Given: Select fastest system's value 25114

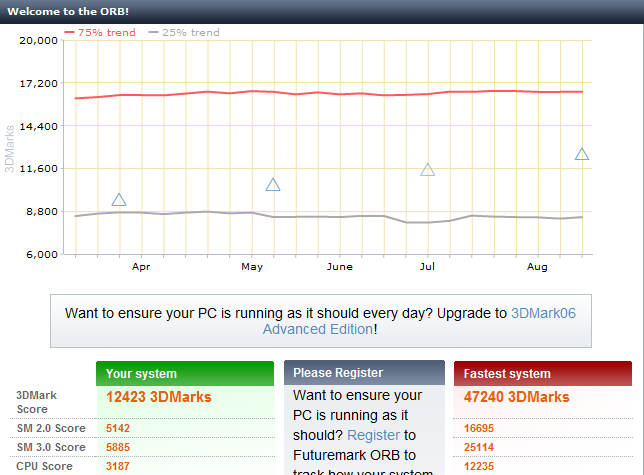Looking at the screenshot, I should (479, 447).
